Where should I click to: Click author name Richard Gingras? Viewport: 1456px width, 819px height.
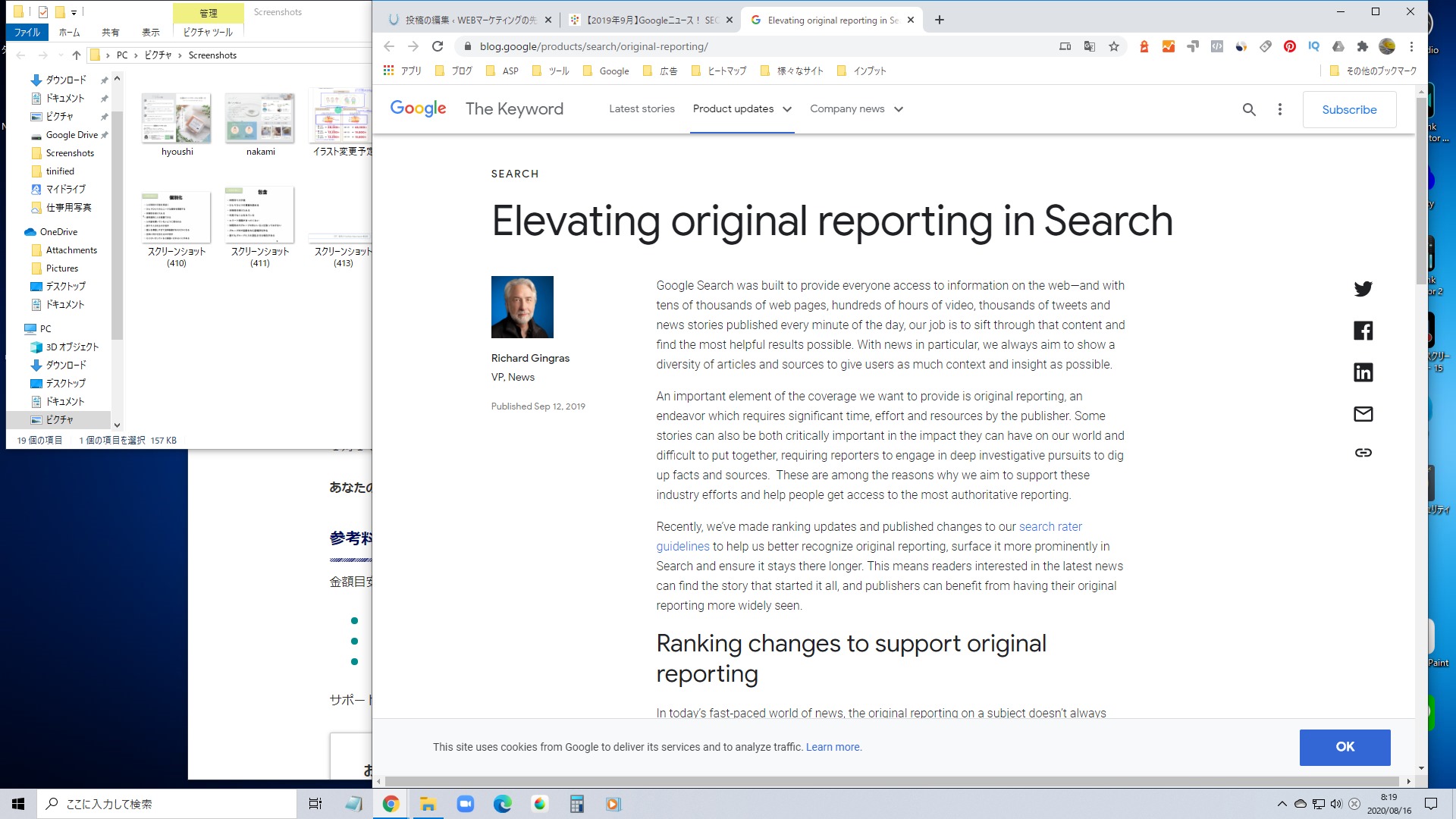point(530,358)
